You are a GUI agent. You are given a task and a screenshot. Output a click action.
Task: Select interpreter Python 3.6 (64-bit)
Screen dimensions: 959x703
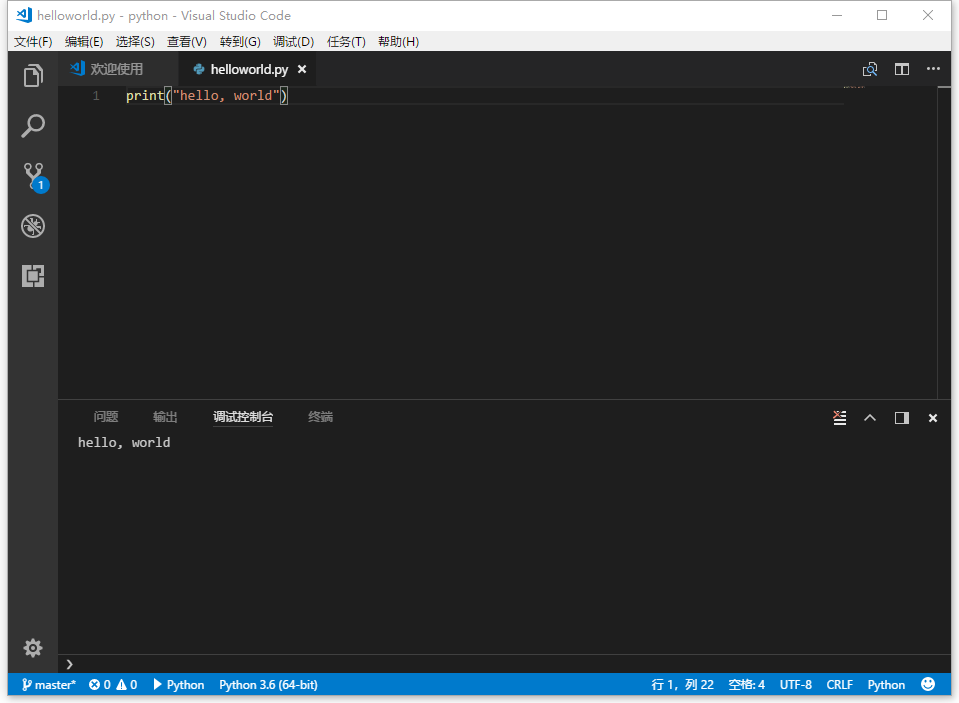coord(268,685)
